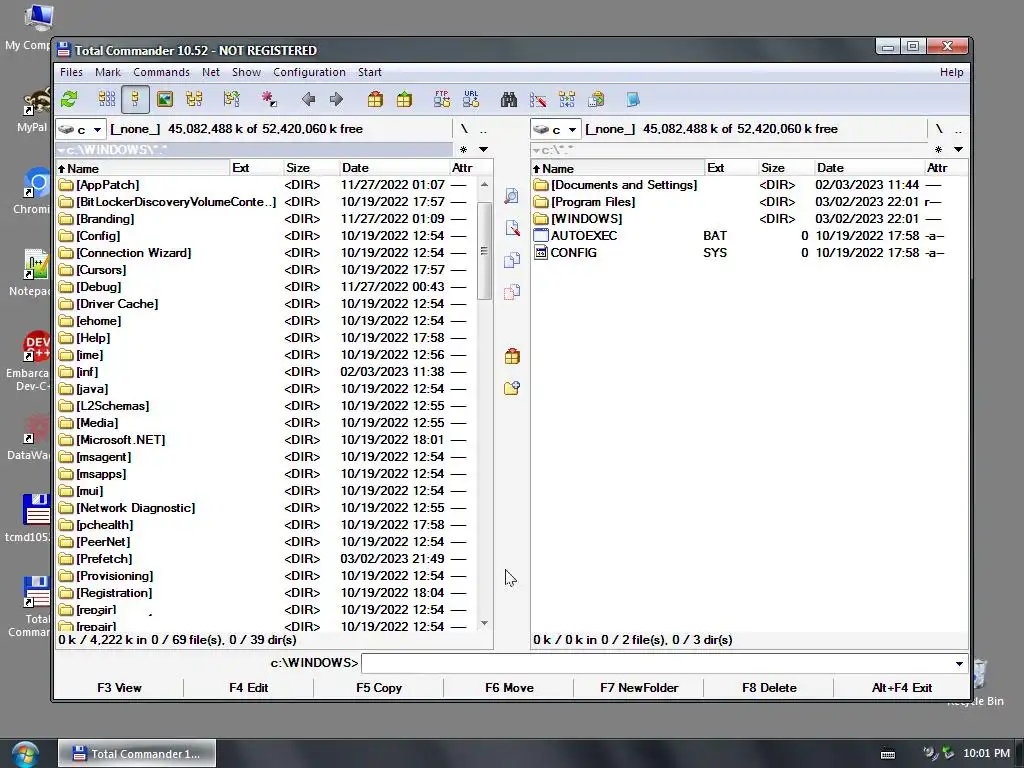Open the Synchronize directories icon
Image resolution: width=1024 pixels, height=768 pixels.
point(567,99)
